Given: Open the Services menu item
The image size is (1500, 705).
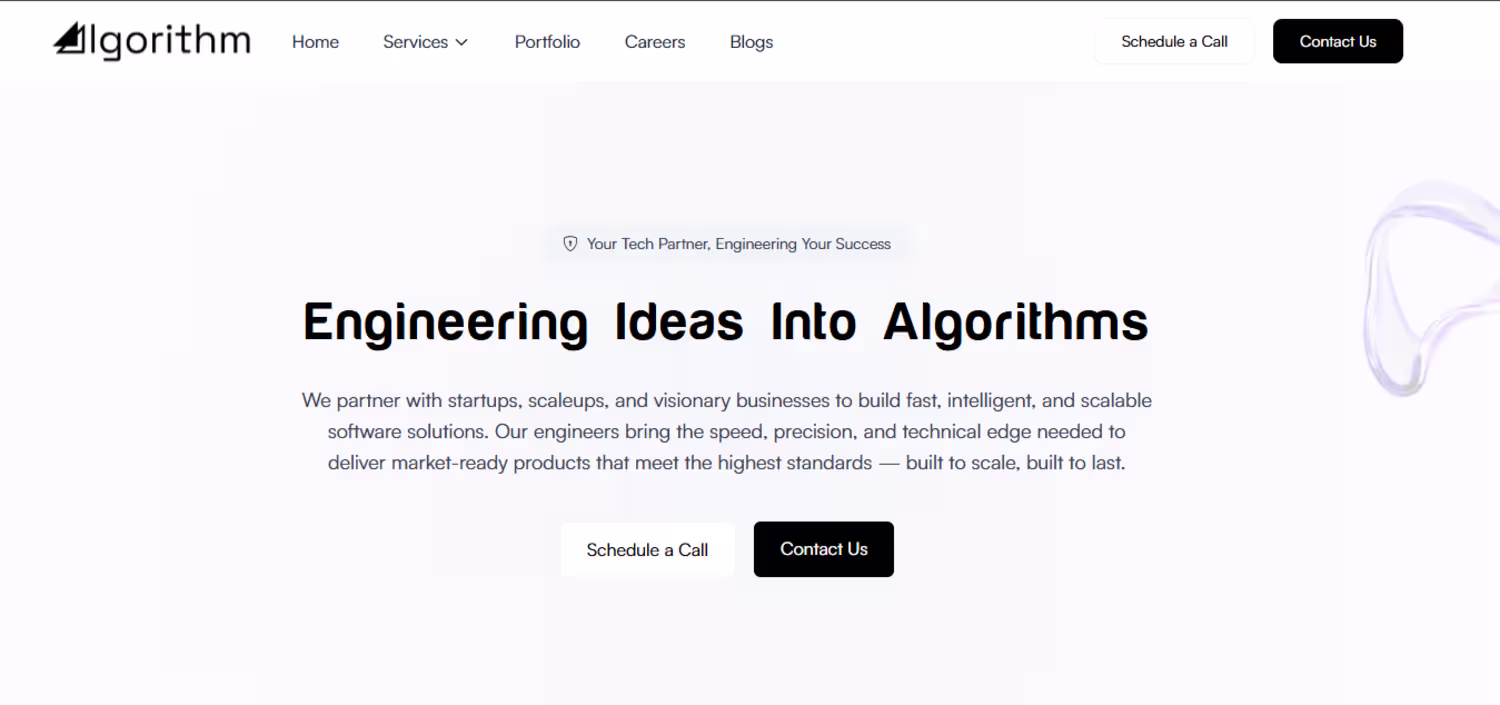Looking at the screenshot, I should [x=415, y=42].
